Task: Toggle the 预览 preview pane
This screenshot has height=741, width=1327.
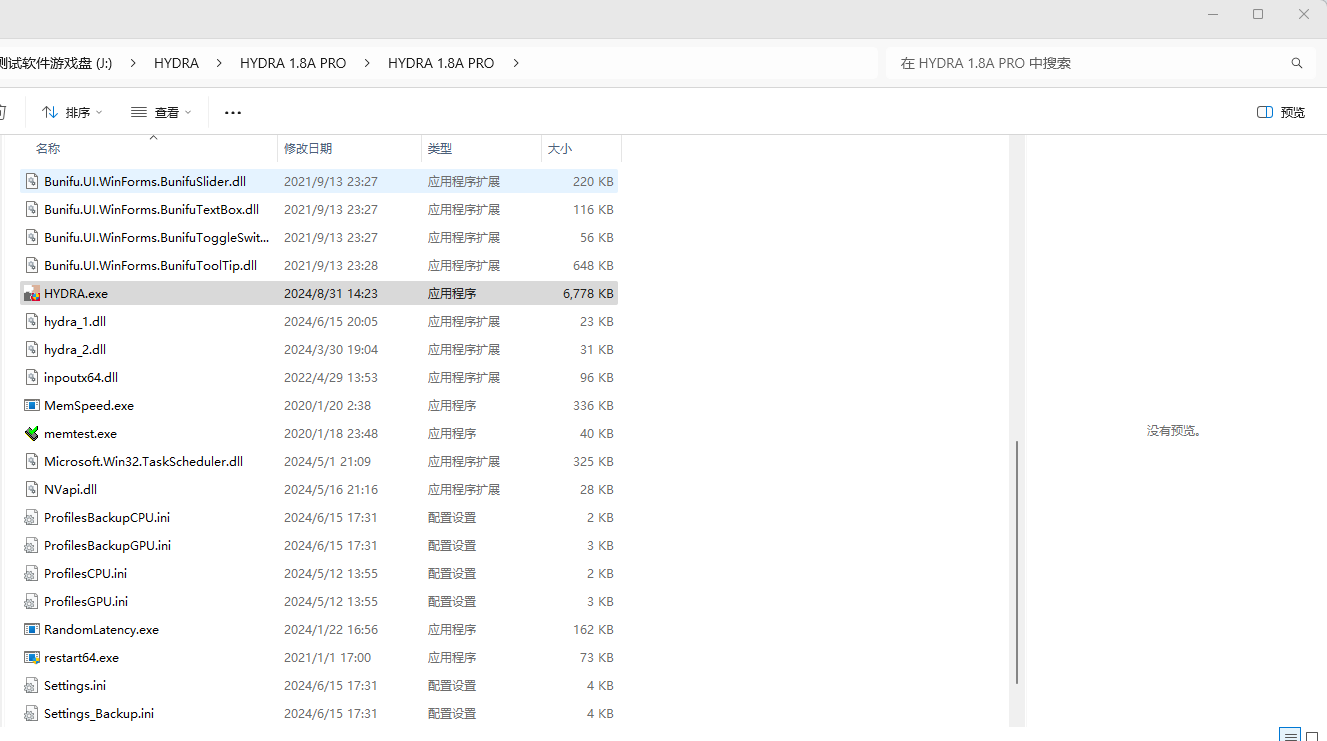Action: (x=1281, y=112)
